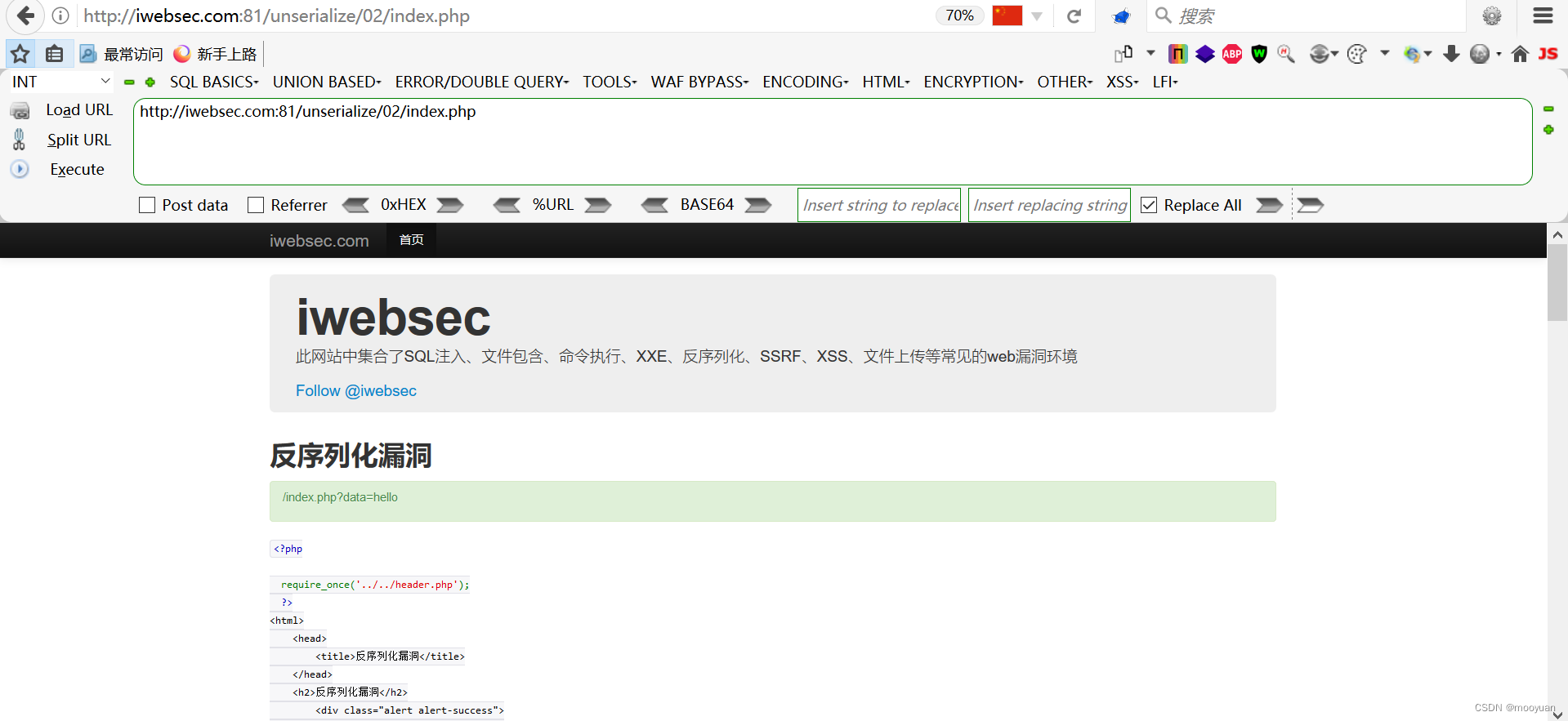The height and width of the screenshot is (721, 1568).
Task: Decode 0xHEX with left arrow
Action: pos(355,205)
